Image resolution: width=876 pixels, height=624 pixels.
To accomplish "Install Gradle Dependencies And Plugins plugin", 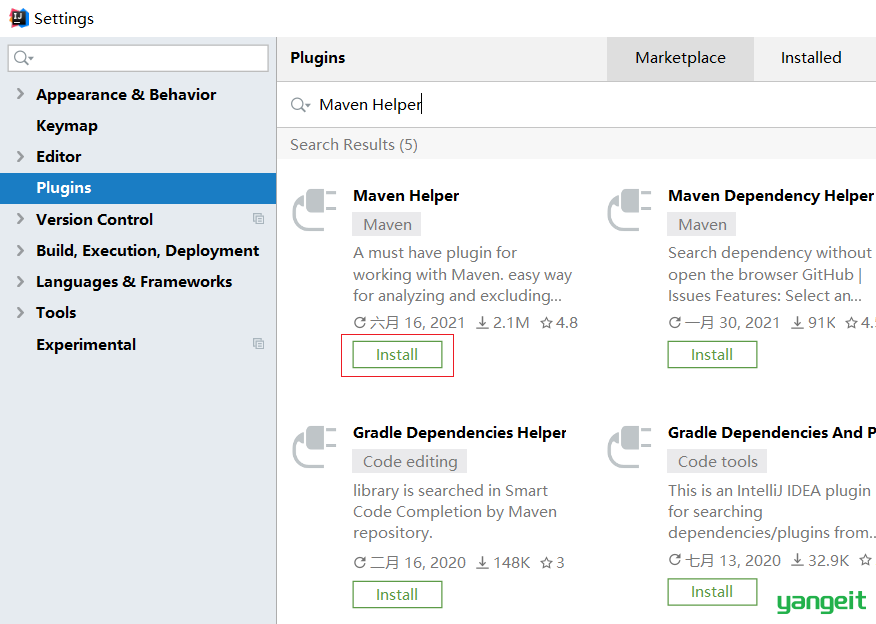I will (x=712, y=592).
